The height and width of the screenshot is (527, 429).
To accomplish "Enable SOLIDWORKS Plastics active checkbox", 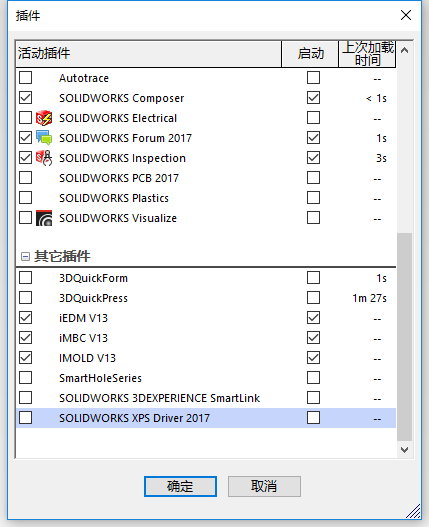I will tap(26, 198).
